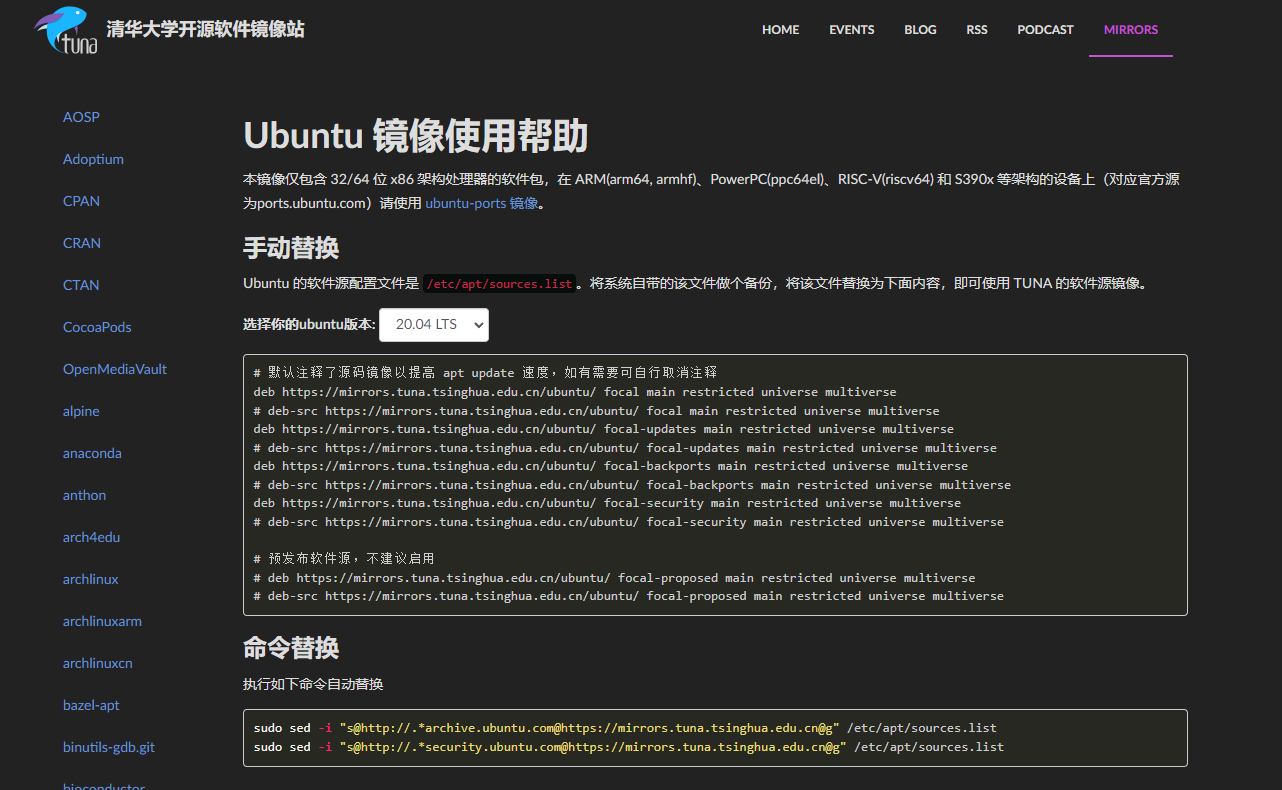
Task: Open archlinuxcn in the sidebar
Action: point(98,663)
